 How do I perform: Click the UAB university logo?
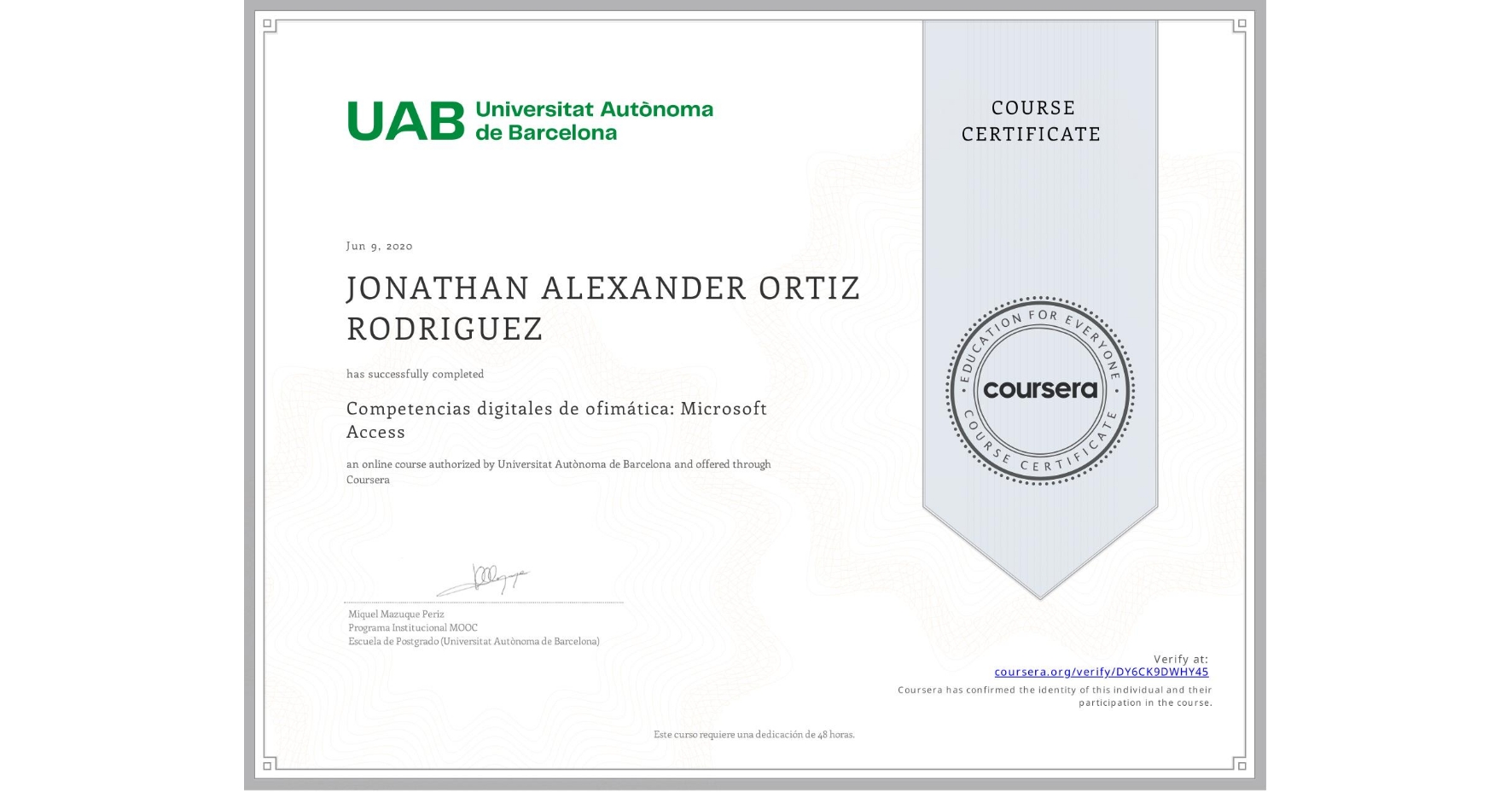pyautogui.click(x=529, y=119)
